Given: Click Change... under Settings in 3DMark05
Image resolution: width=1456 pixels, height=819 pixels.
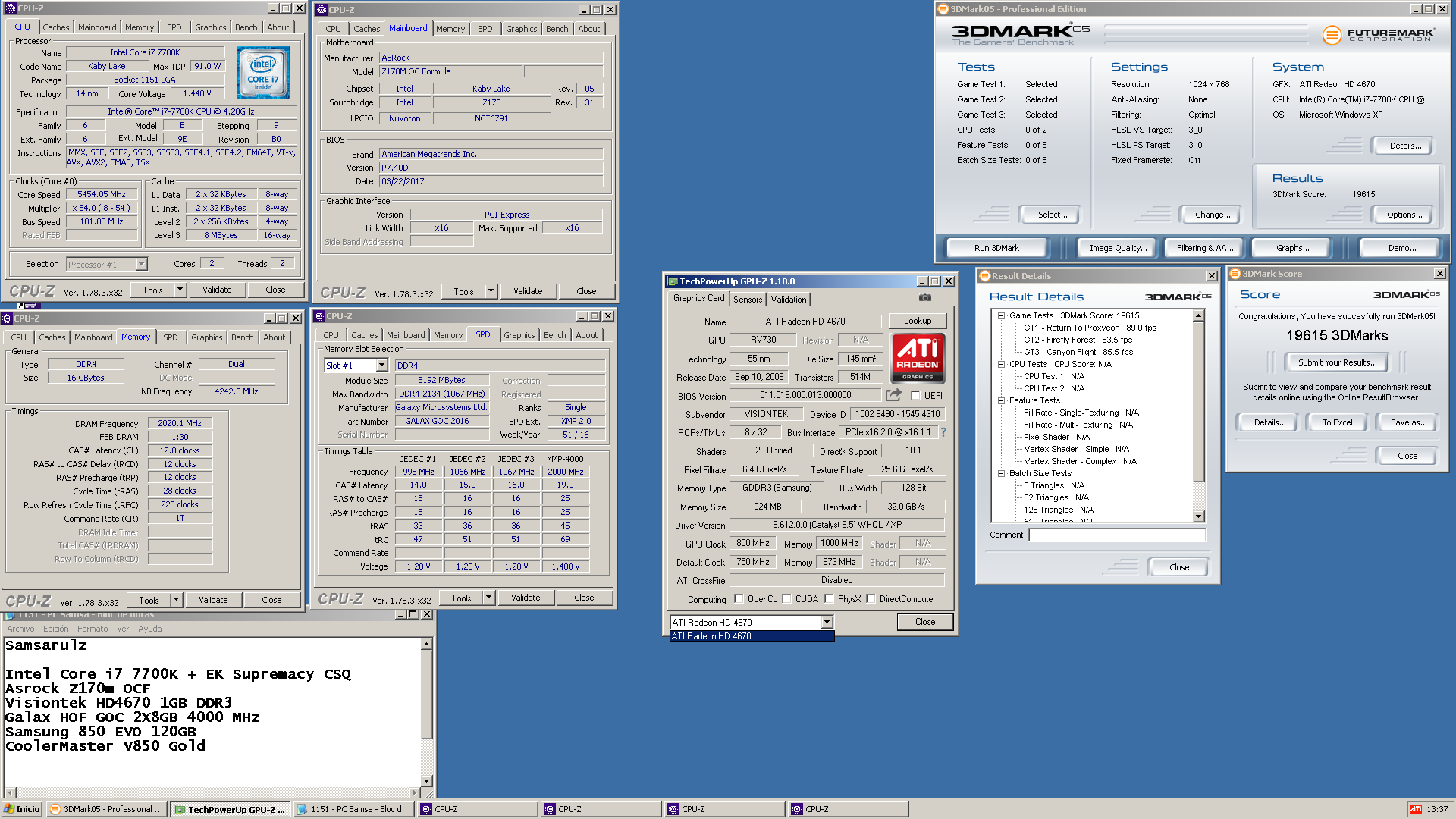Looking at the screenshot, I should pyautogui.click(x=1213, y=215).
